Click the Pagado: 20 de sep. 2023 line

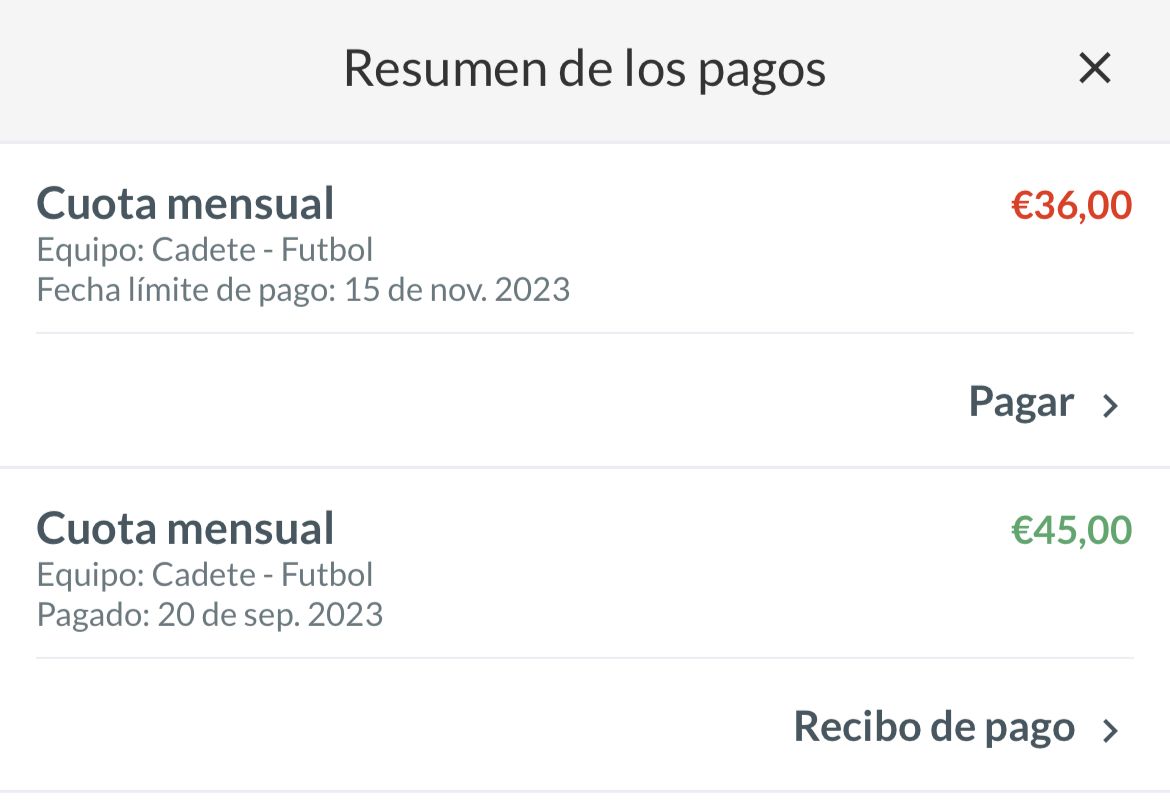210,614
